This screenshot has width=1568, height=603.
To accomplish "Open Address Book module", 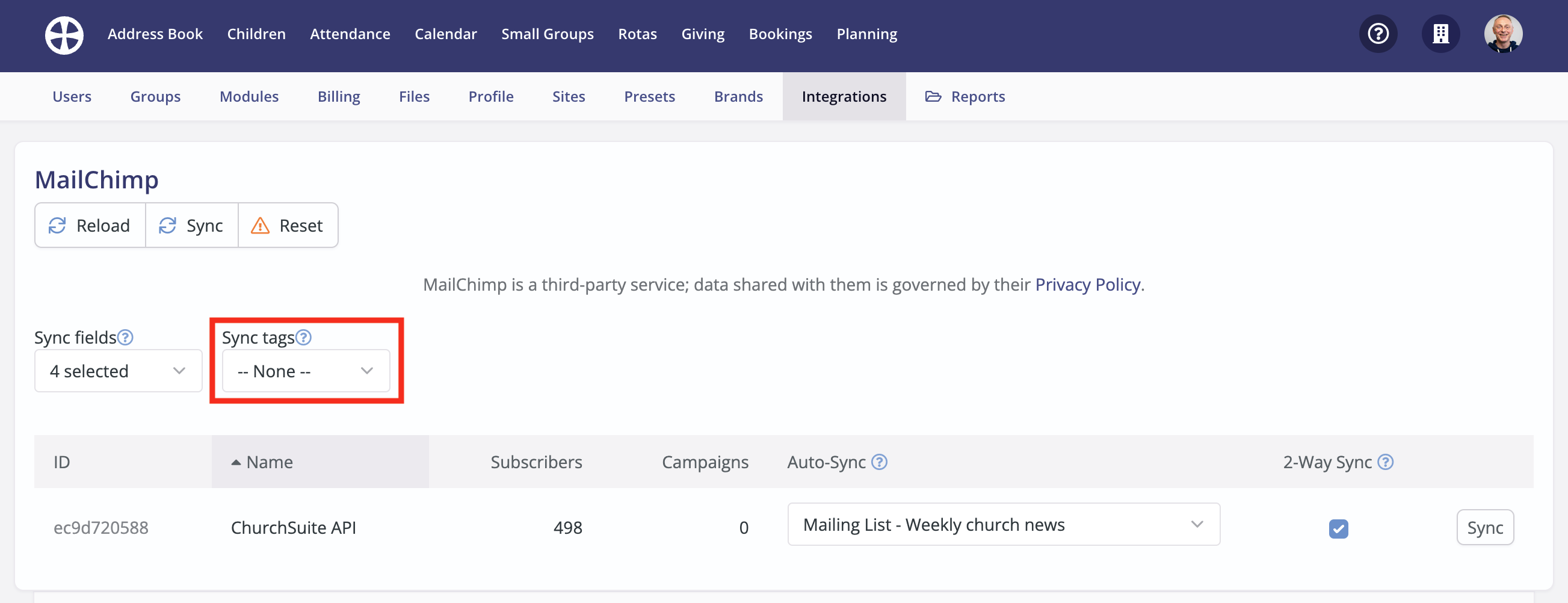I will (x=155, y=34).
